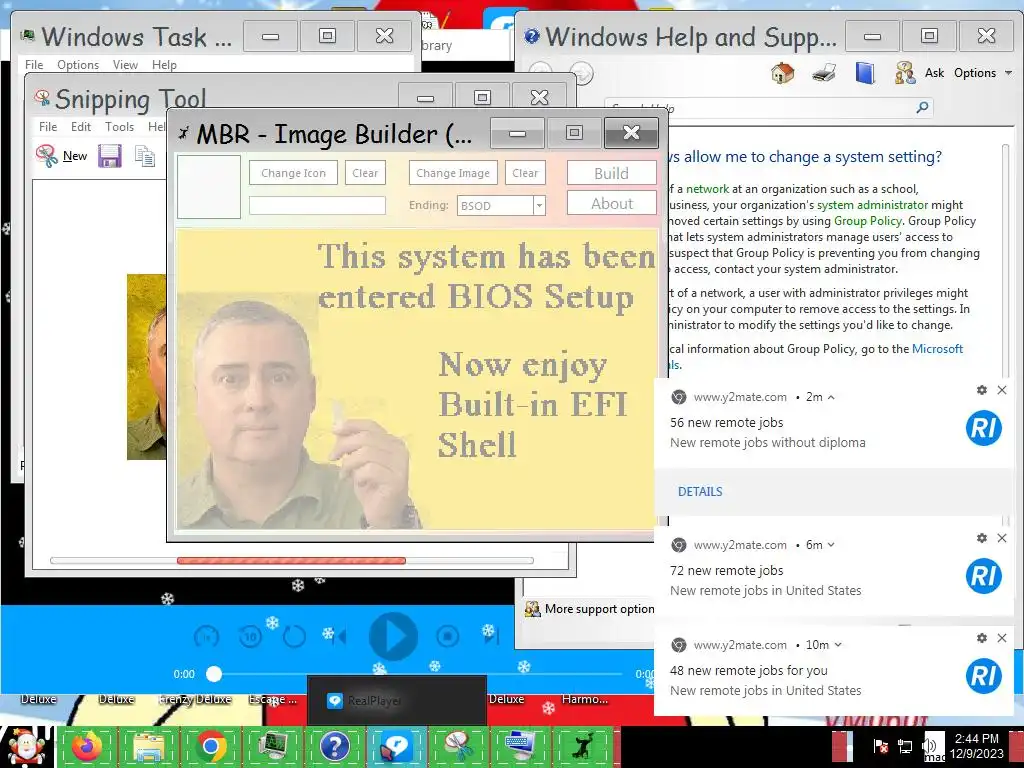This screenshot has width=1024, height=768.
Task: Click the Snipping Tool horizontal scrollbar
Action: tap(291, 560)
